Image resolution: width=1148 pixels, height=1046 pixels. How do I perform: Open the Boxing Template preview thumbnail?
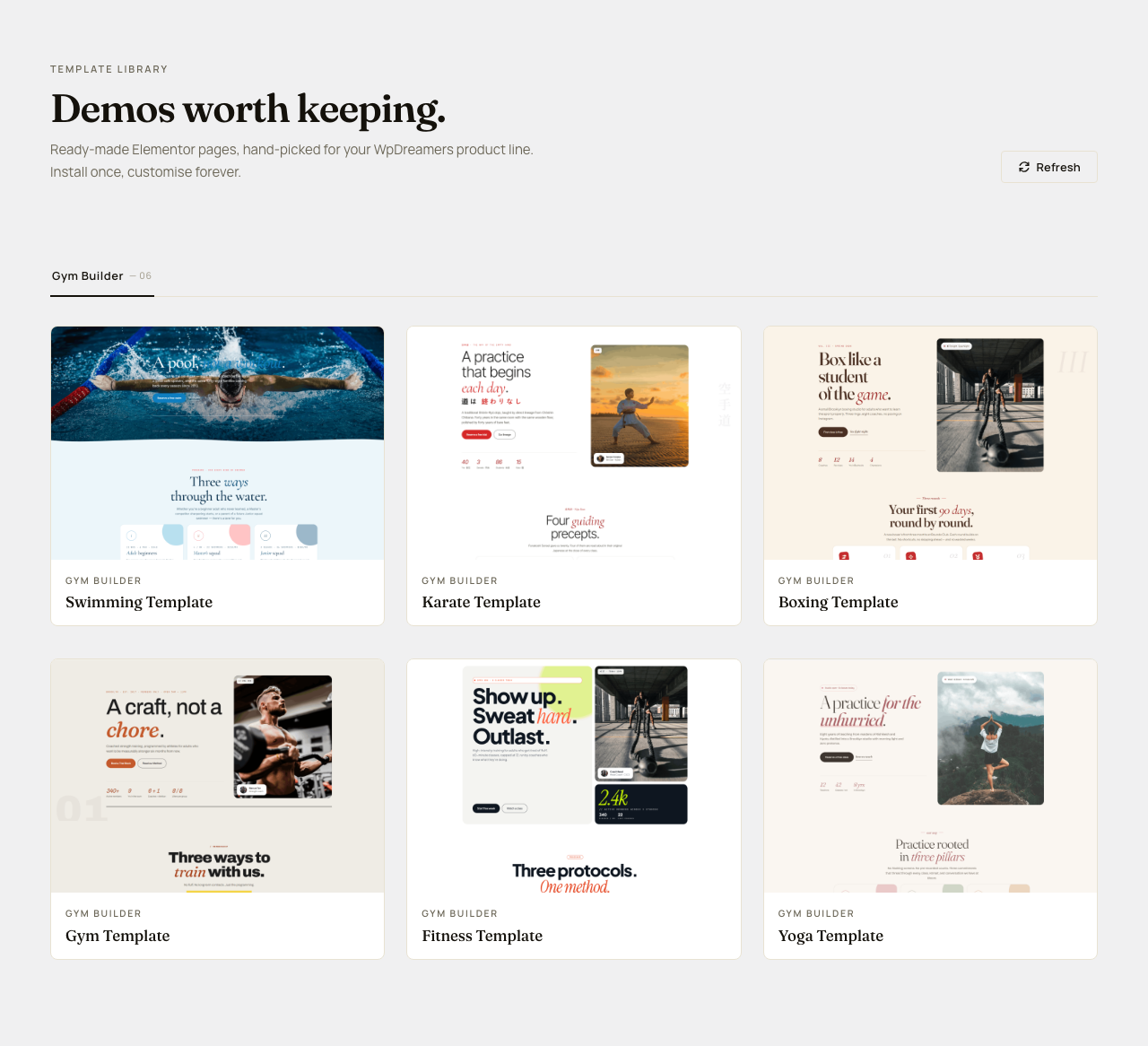(x=930, y=443)
